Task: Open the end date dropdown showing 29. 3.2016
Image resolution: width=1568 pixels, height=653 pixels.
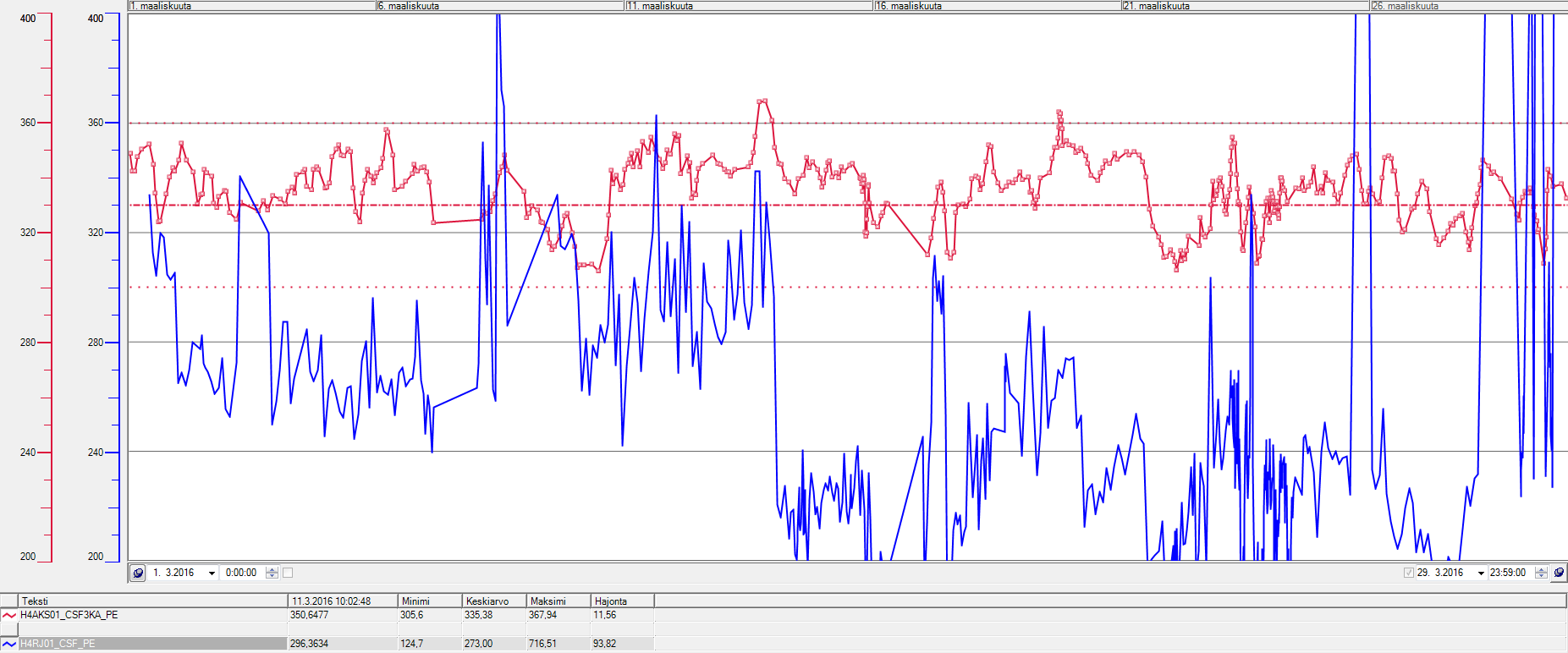Action: click(1481, 573)
